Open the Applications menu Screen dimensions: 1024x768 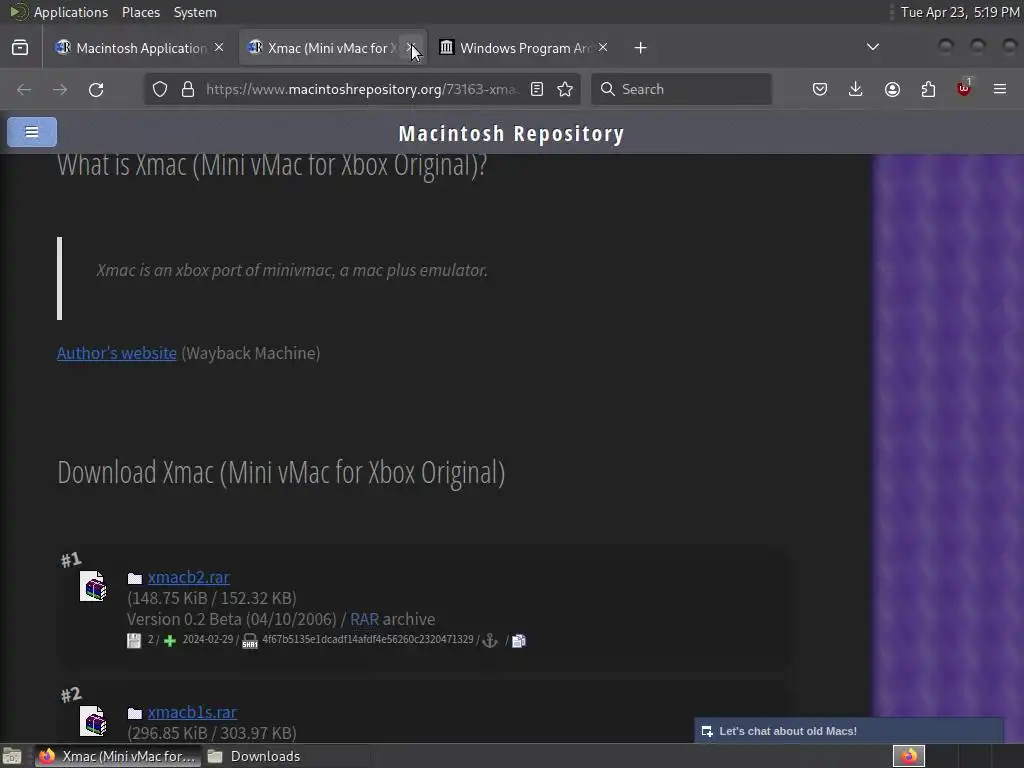click(x=71, y=12)
